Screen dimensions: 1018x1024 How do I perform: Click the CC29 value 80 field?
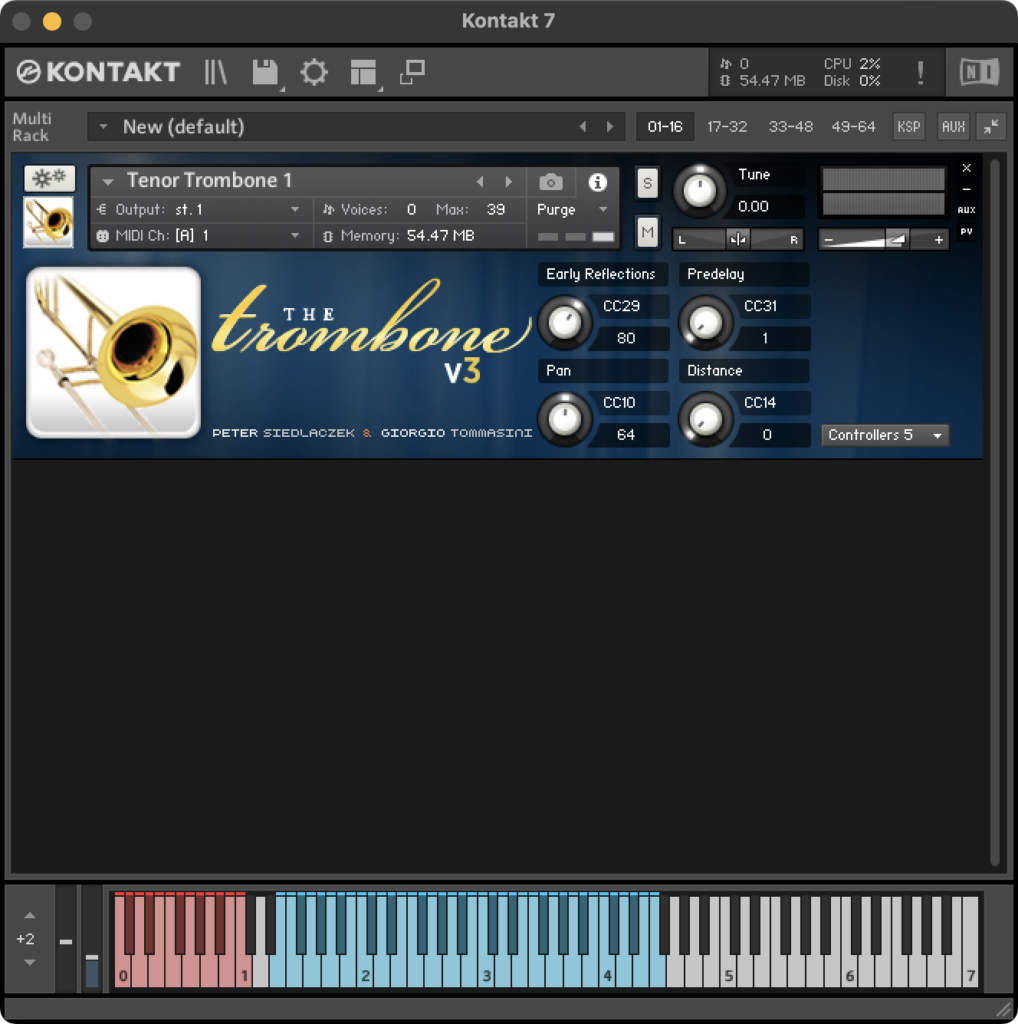coord(626,338)
